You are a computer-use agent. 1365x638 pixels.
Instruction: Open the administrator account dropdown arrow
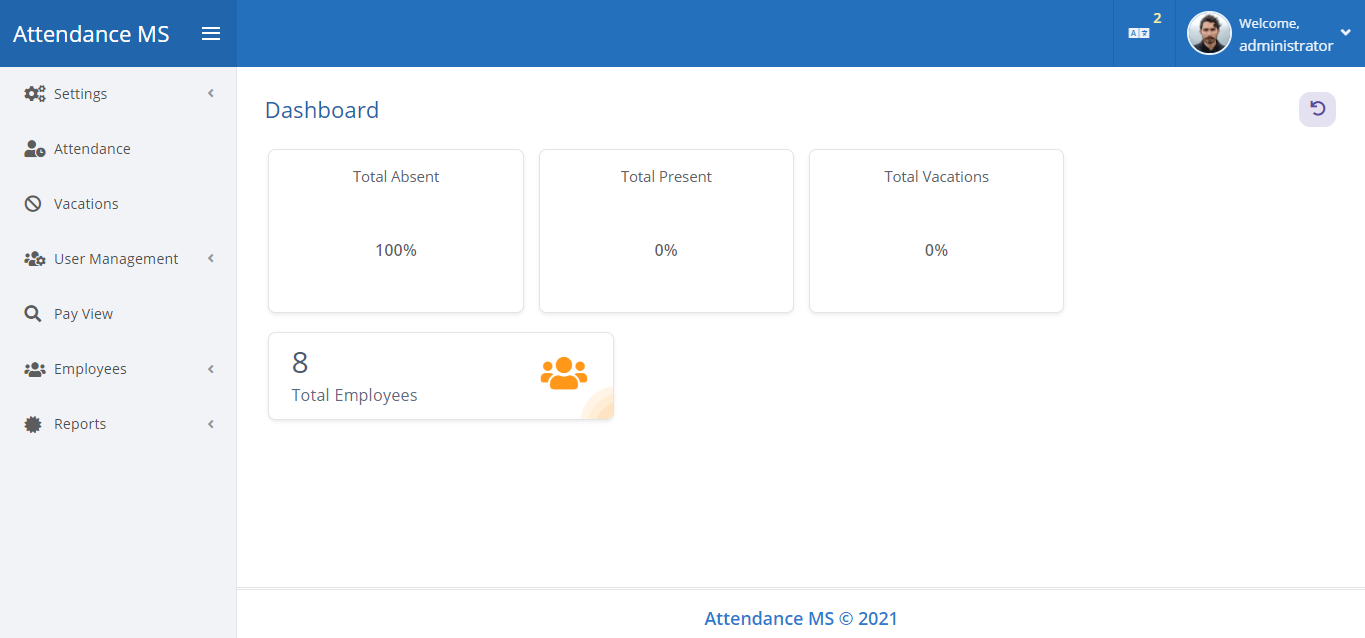click(x=1345, y=33)
